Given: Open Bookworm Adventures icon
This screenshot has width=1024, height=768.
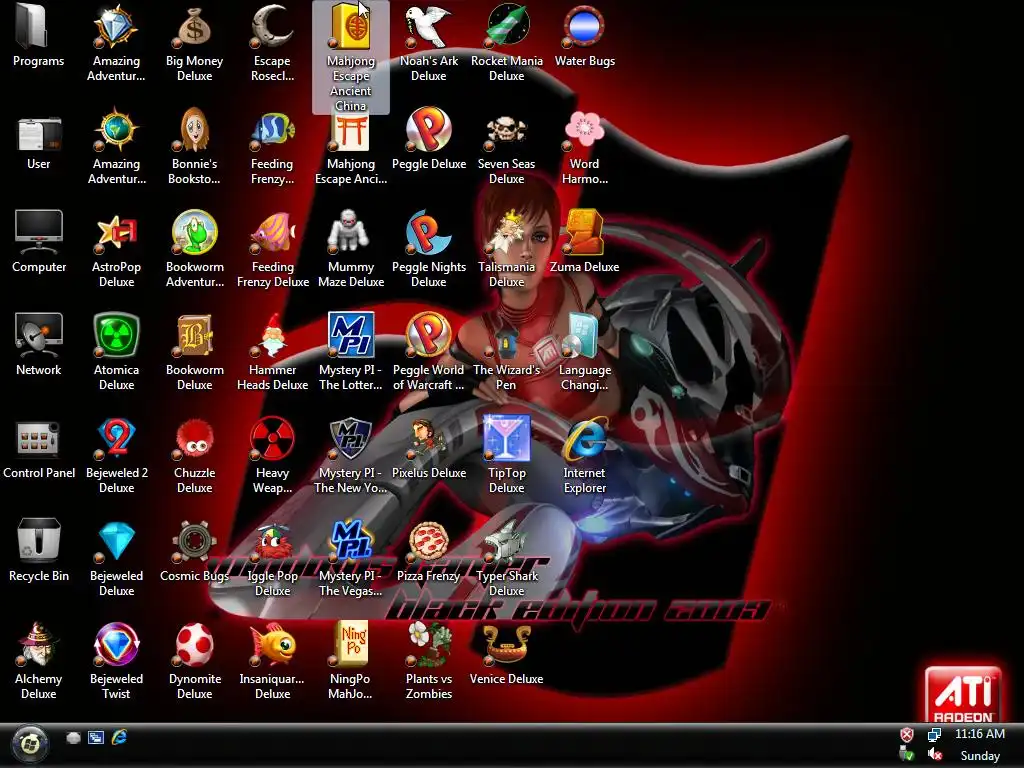Looking at the screenshot, I should [x=194, y=233].
